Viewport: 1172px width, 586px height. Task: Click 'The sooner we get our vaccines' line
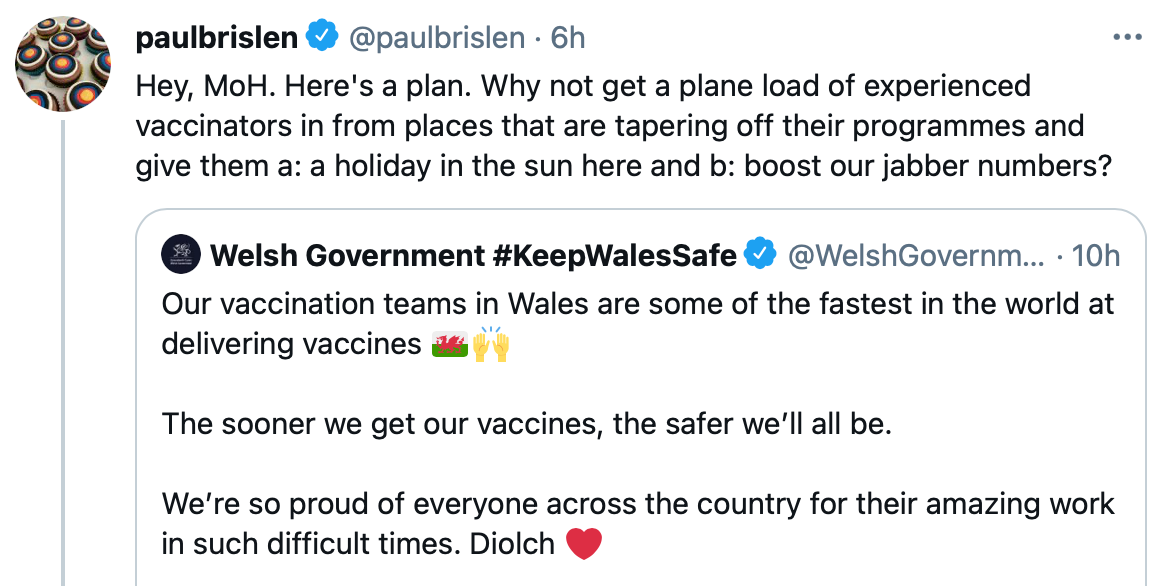(526, 424)
